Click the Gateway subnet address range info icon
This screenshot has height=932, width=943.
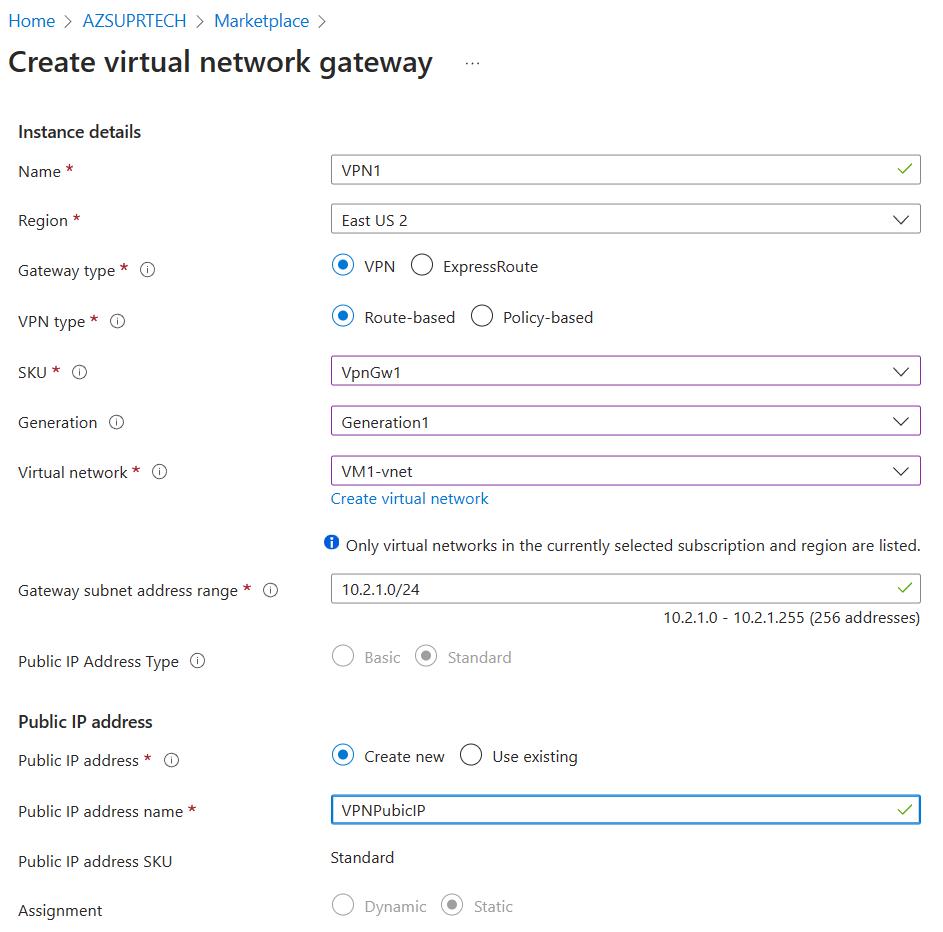pos(270,590)
